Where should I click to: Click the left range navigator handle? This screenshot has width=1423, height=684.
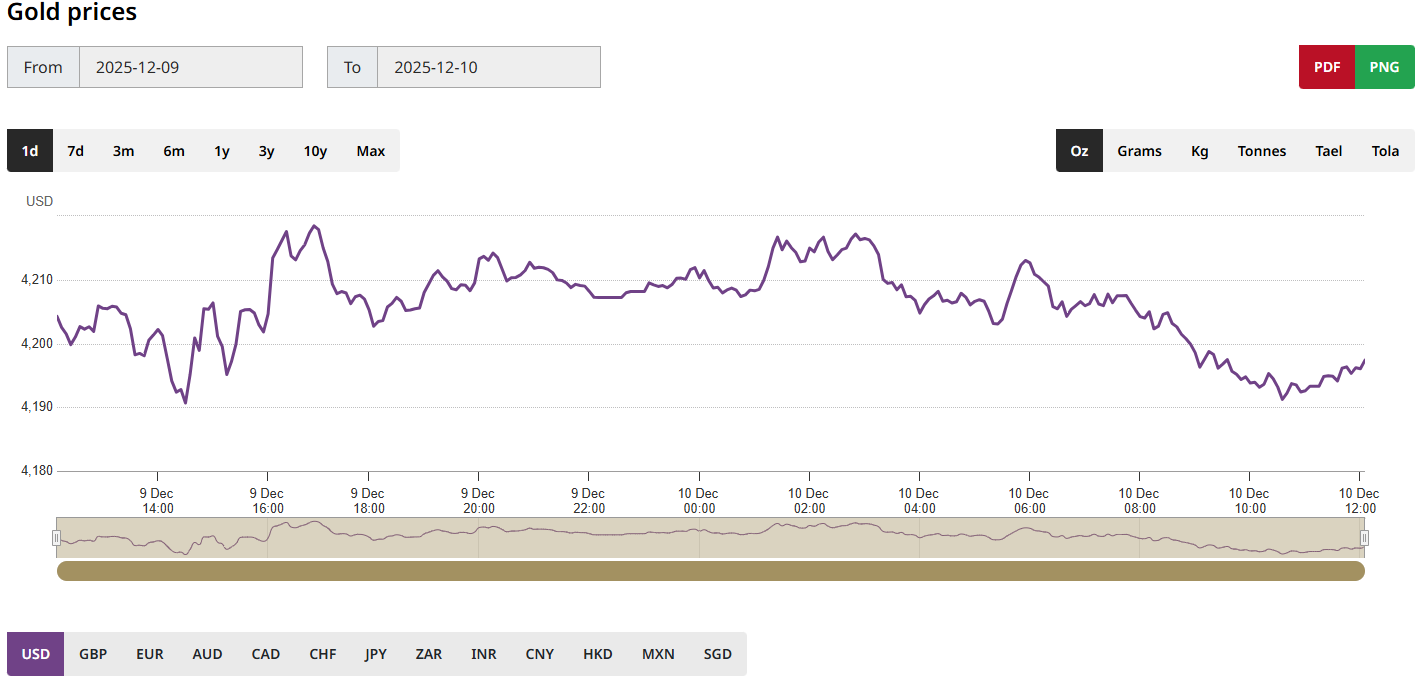[x=56, y=538]
